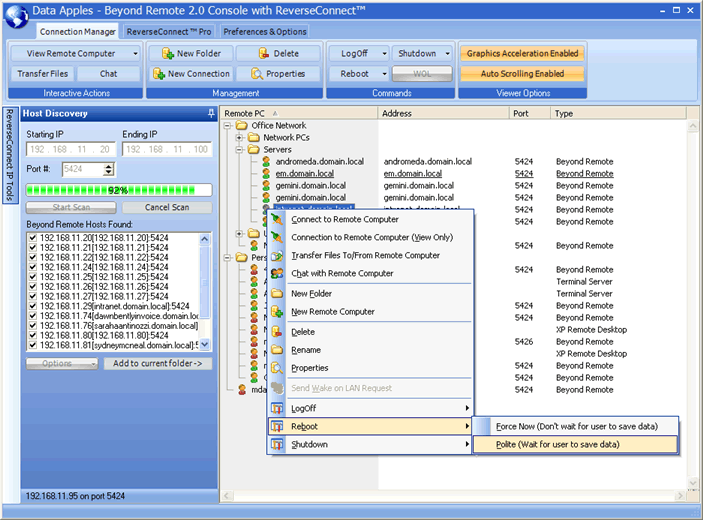Click the Rename icon in context menu

(x=277, y=350)
